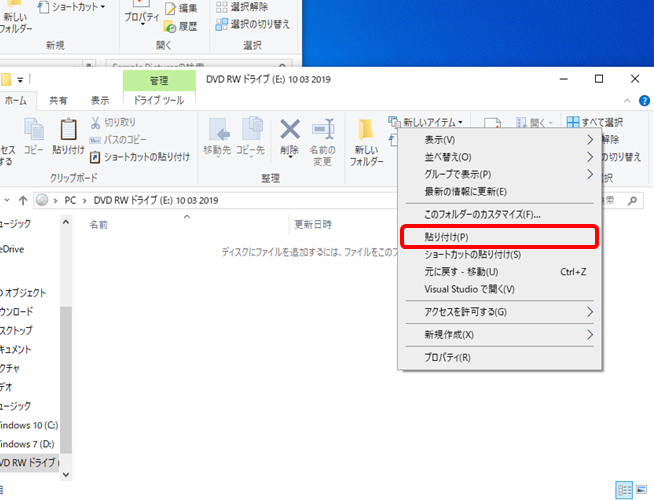
Task: Open View (表示) ribbon tab
Action: [100, 101]
